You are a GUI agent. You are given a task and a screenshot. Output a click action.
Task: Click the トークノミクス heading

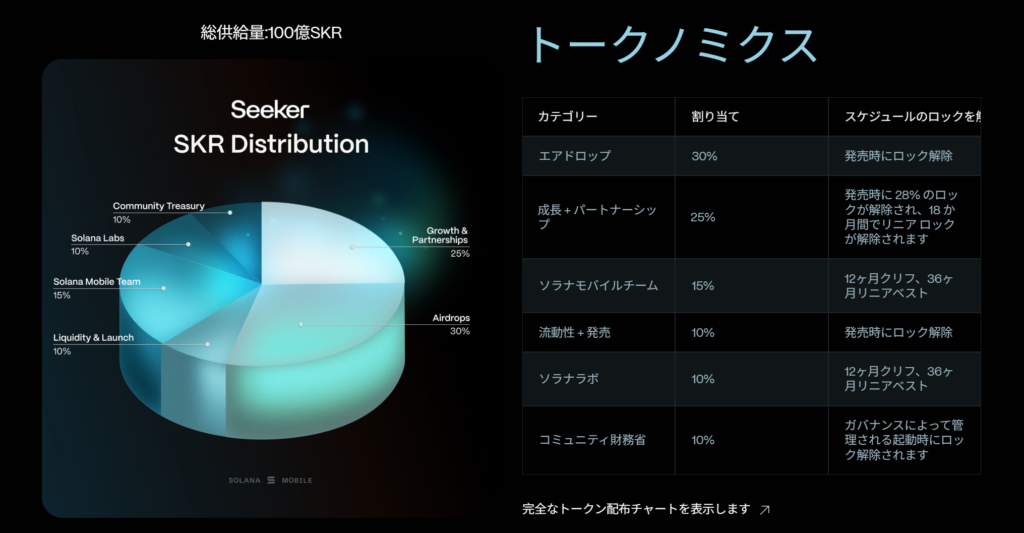tap(672, 46)
